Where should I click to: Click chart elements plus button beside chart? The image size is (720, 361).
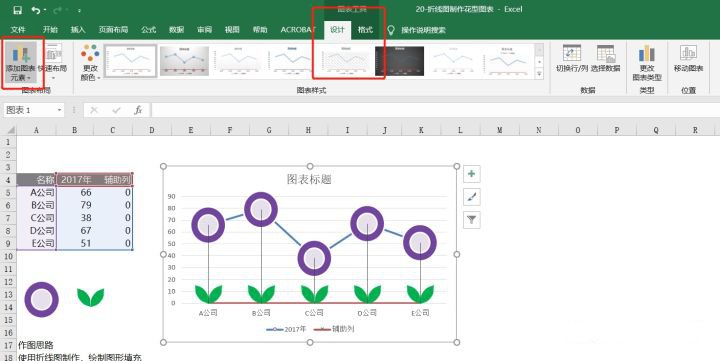472,174
